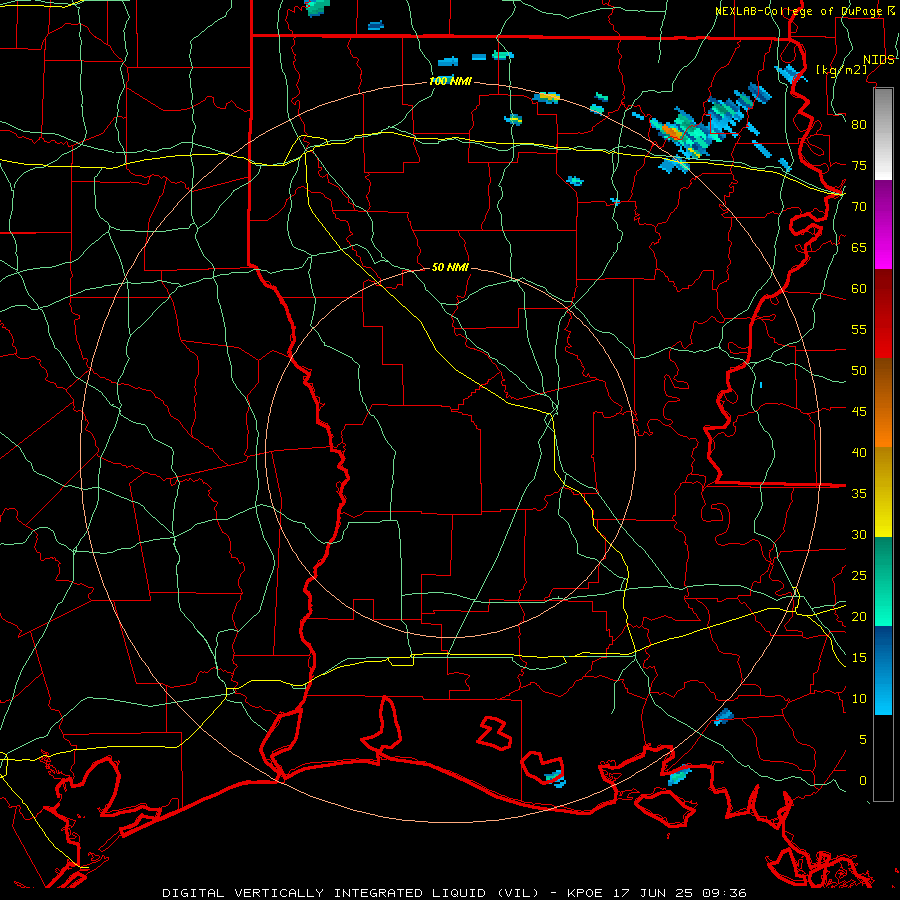
Task: Click the scale value 15
Action: [x=859, y=658]
